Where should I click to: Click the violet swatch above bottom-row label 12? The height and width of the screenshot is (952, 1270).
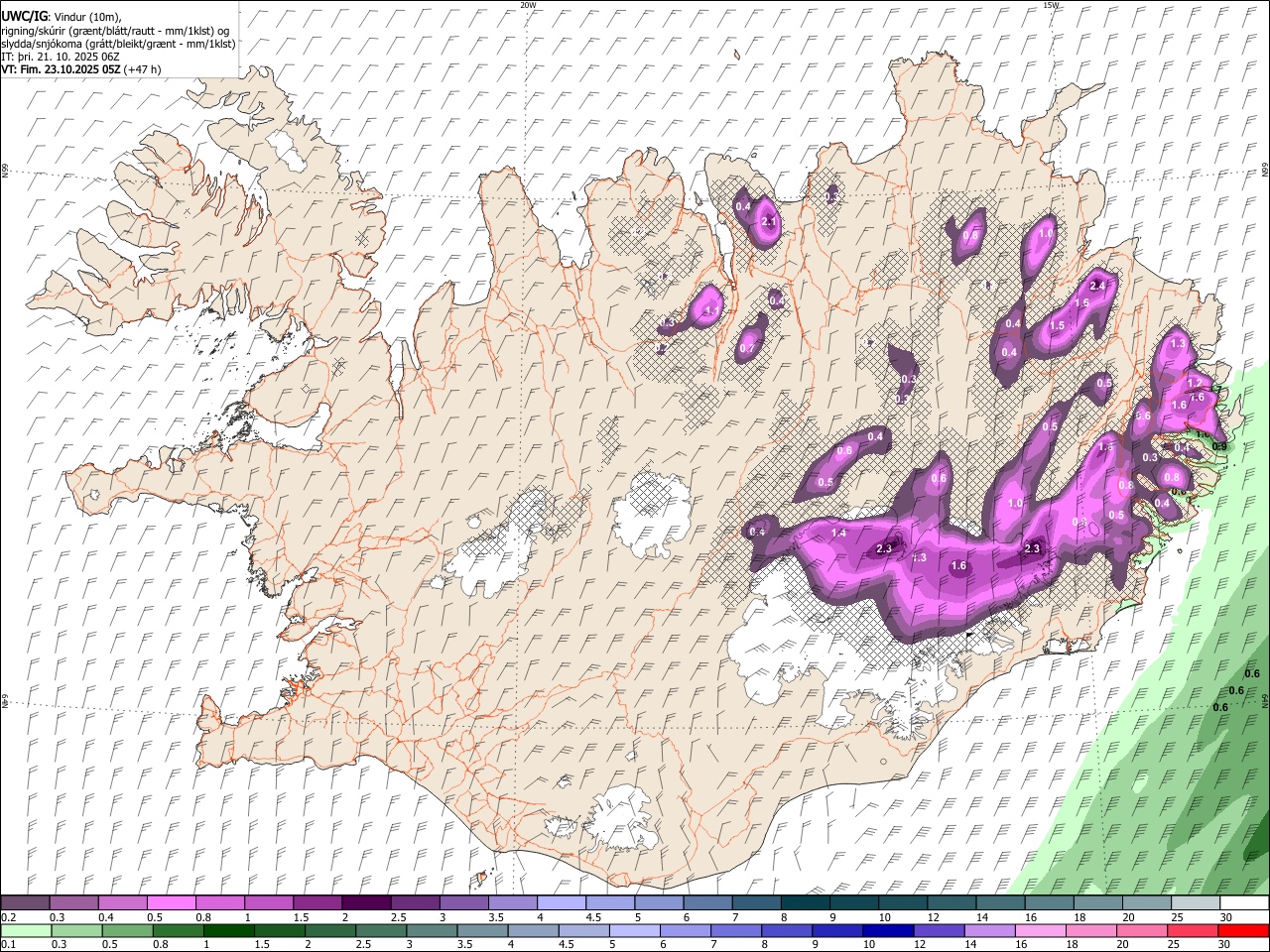pyautogui.click(x=940, y=931)
